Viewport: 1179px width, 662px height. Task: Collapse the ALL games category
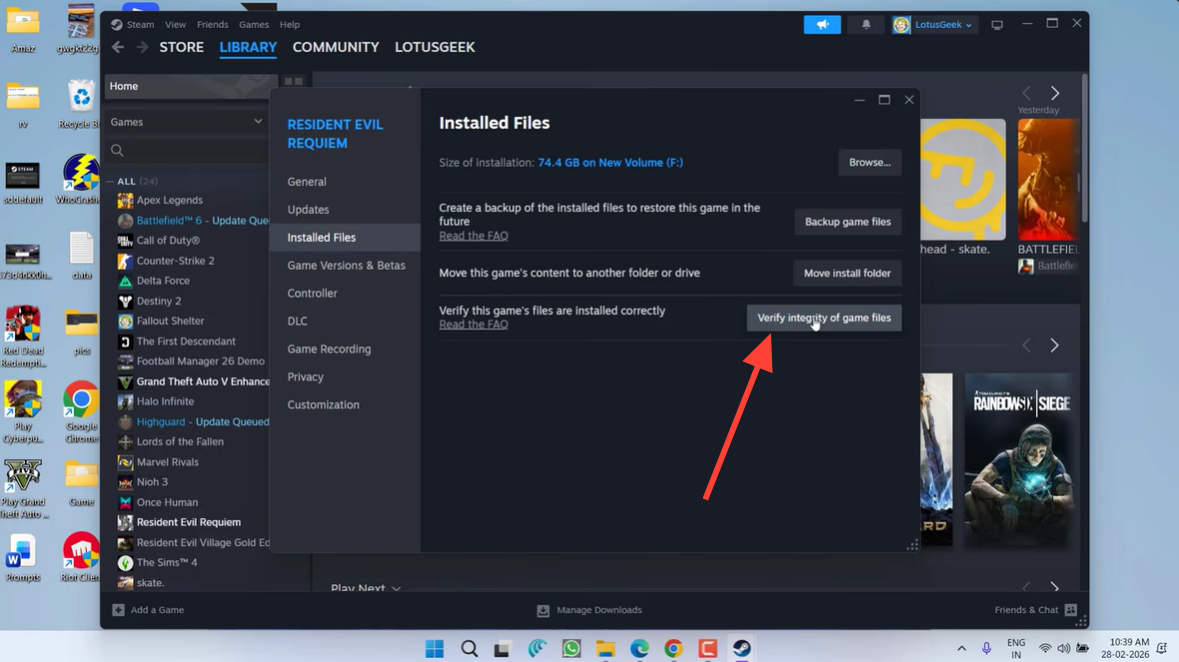(111, 182)
